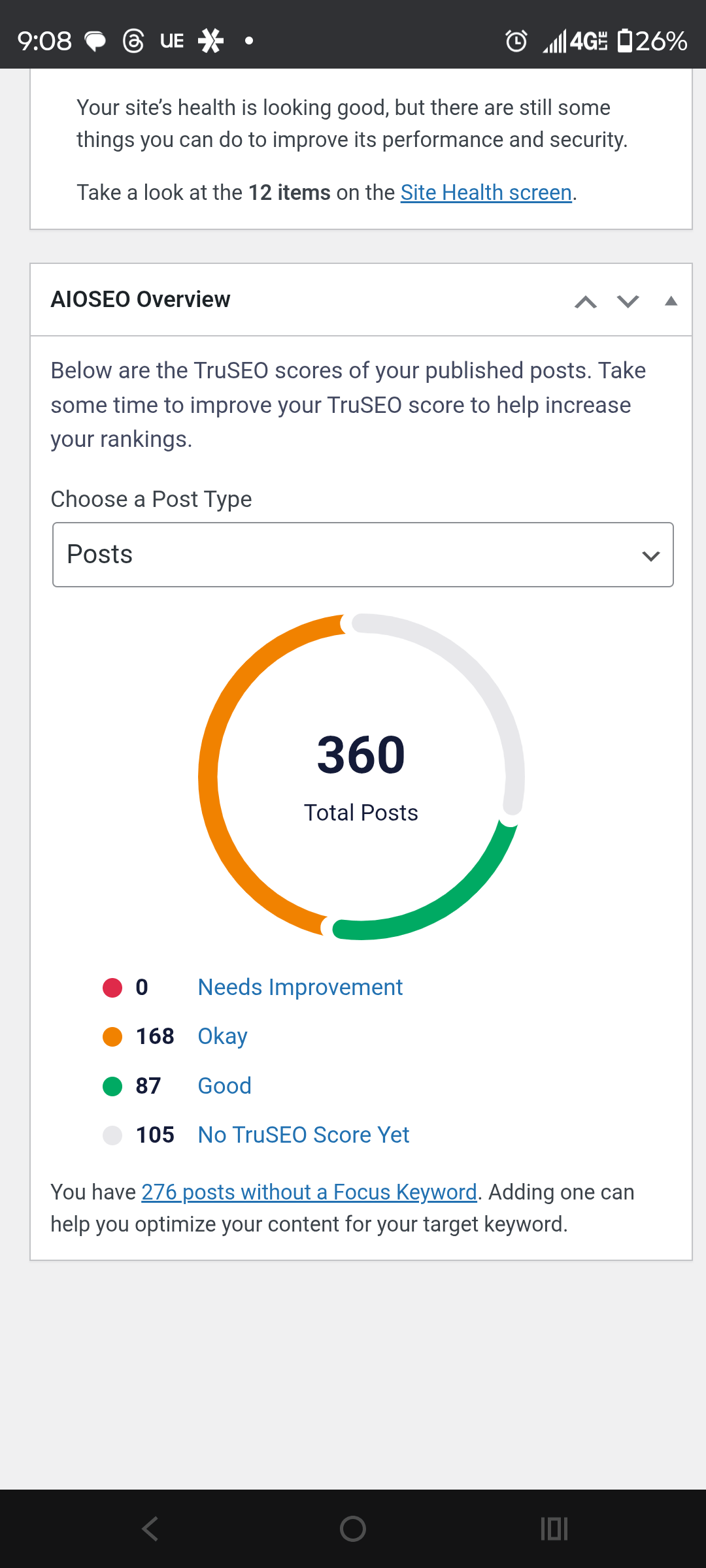View posts with Okay score
The width and height of the screenshot is (706, 1568).
222,1036
